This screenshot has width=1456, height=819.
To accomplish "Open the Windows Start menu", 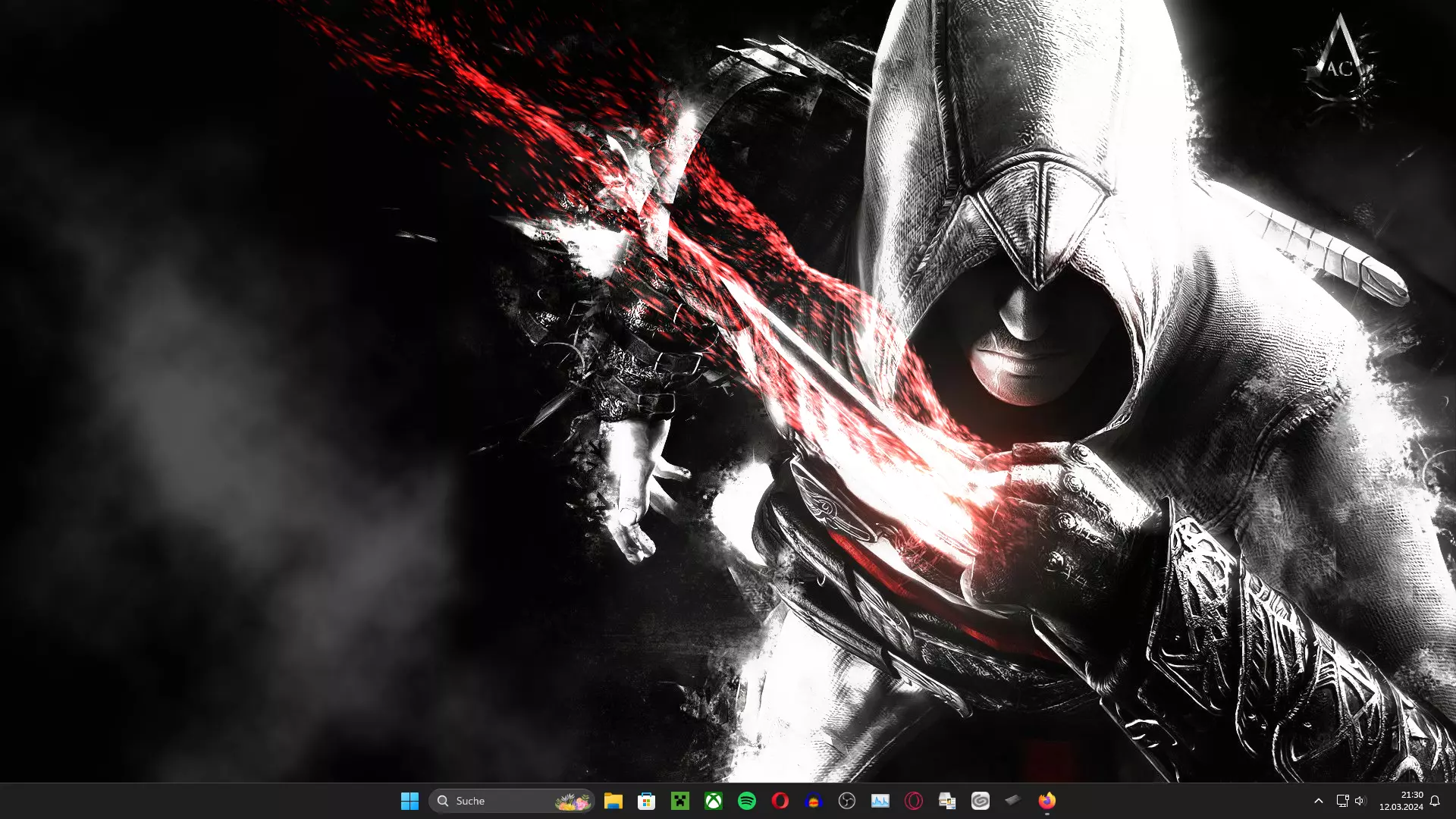I will coord(409,801).
